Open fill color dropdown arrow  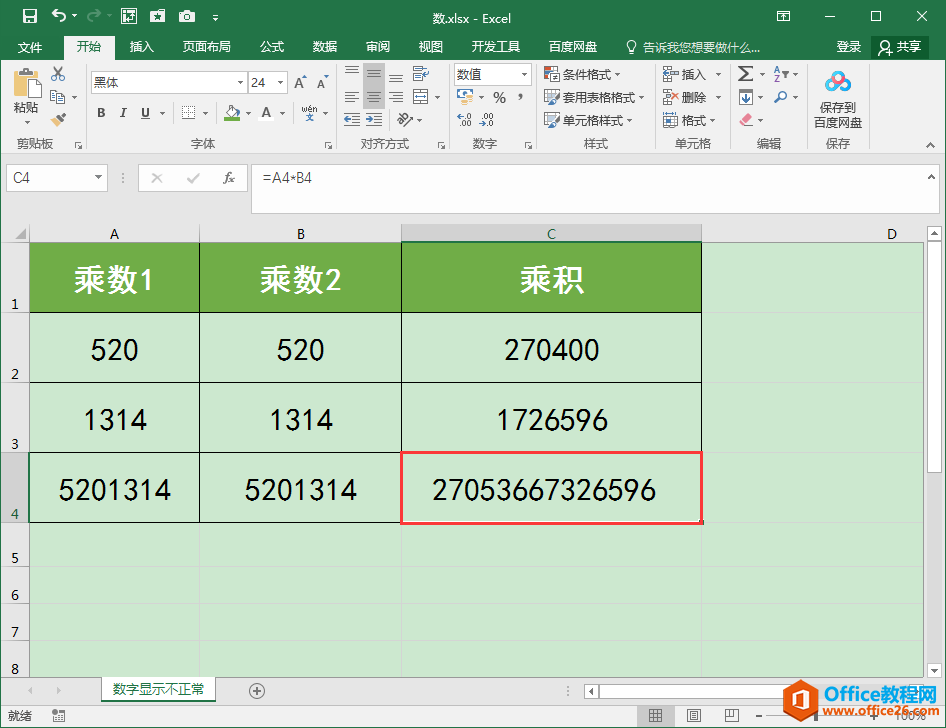click(x=248, y=113)
